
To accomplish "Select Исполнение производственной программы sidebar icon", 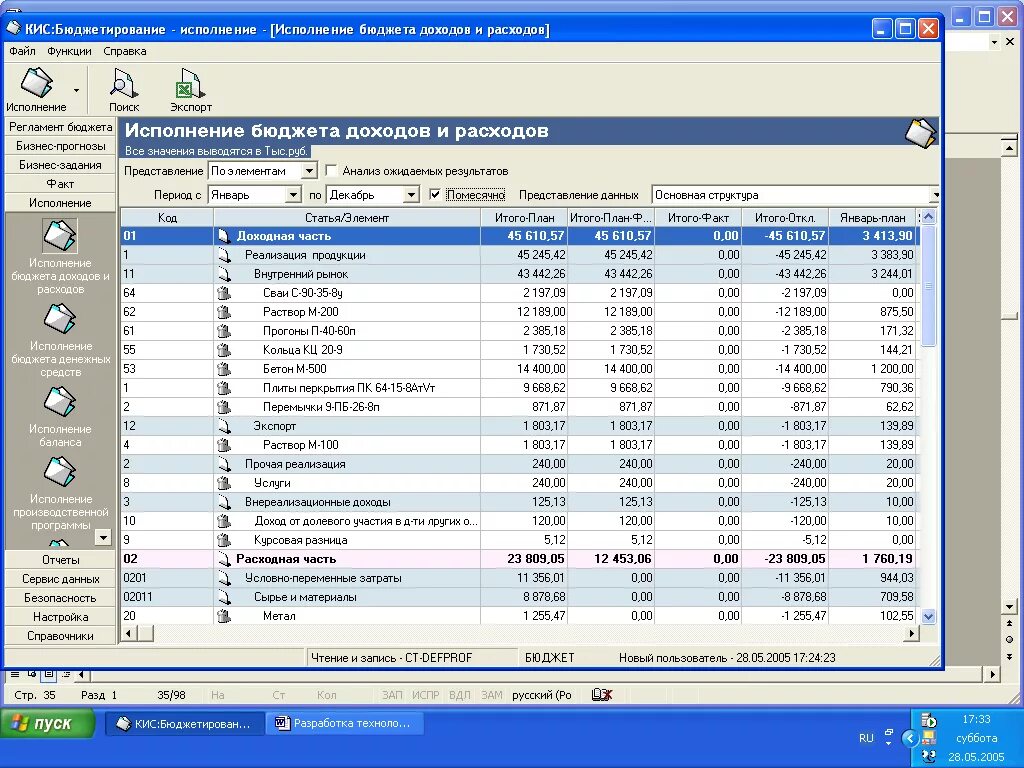I will click(x=60, y=472).
